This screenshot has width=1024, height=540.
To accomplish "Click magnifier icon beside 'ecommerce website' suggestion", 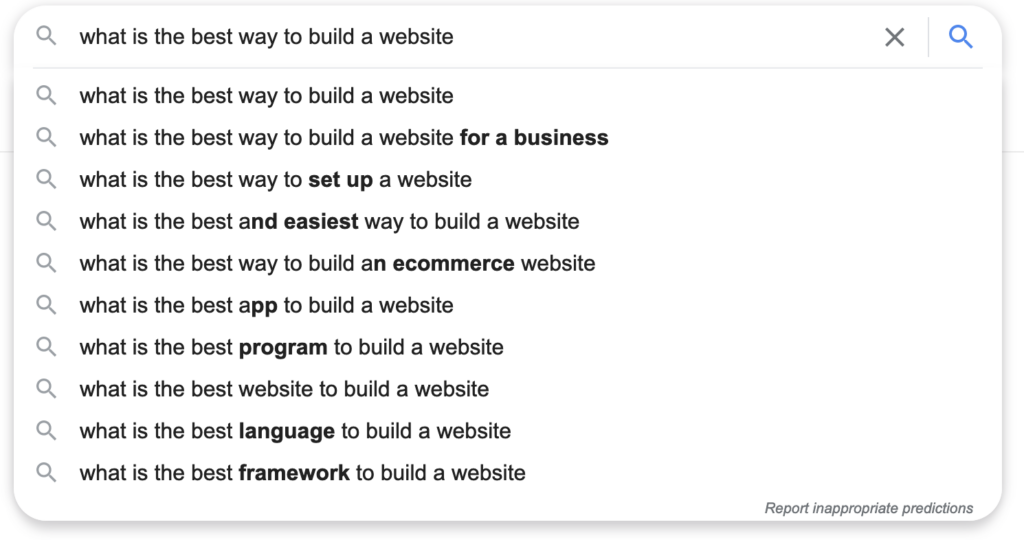I will coord(46,263).
